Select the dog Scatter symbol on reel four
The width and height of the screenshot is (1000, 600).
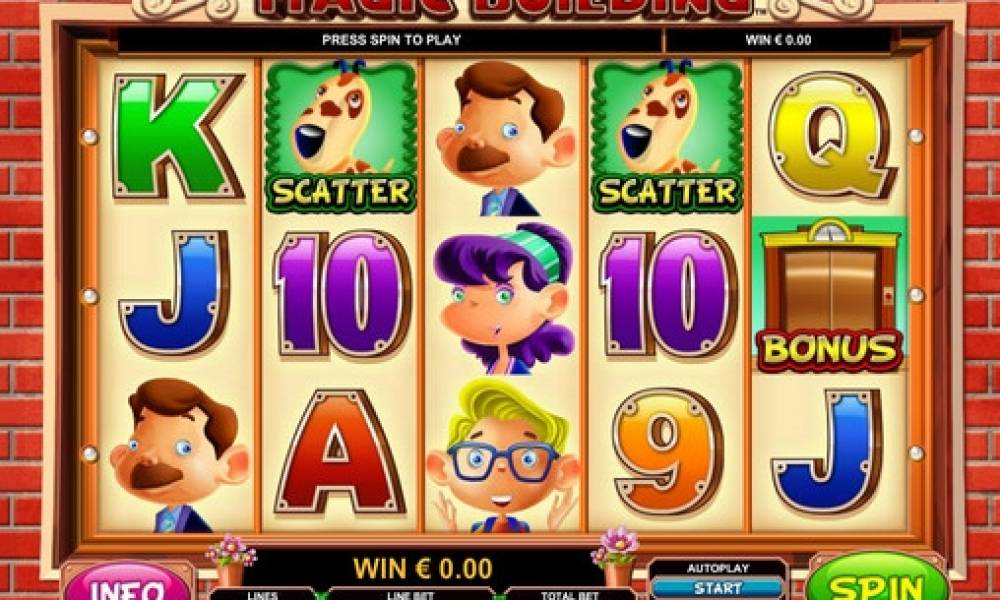pos(668,136)
